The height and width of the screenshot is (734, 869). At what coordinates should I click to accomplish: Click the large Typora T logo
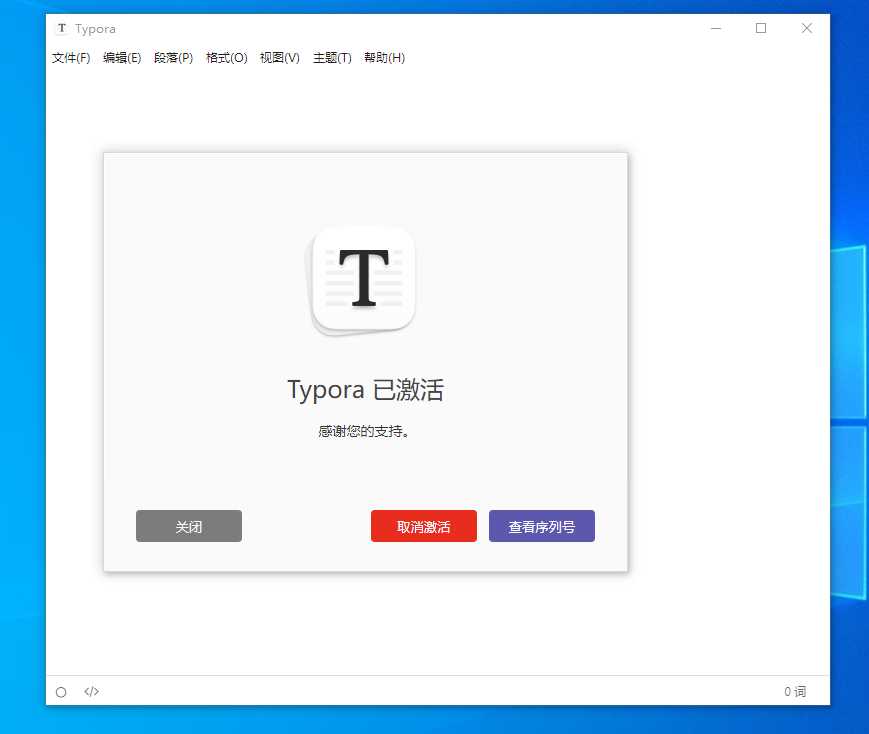click(363, 280)
